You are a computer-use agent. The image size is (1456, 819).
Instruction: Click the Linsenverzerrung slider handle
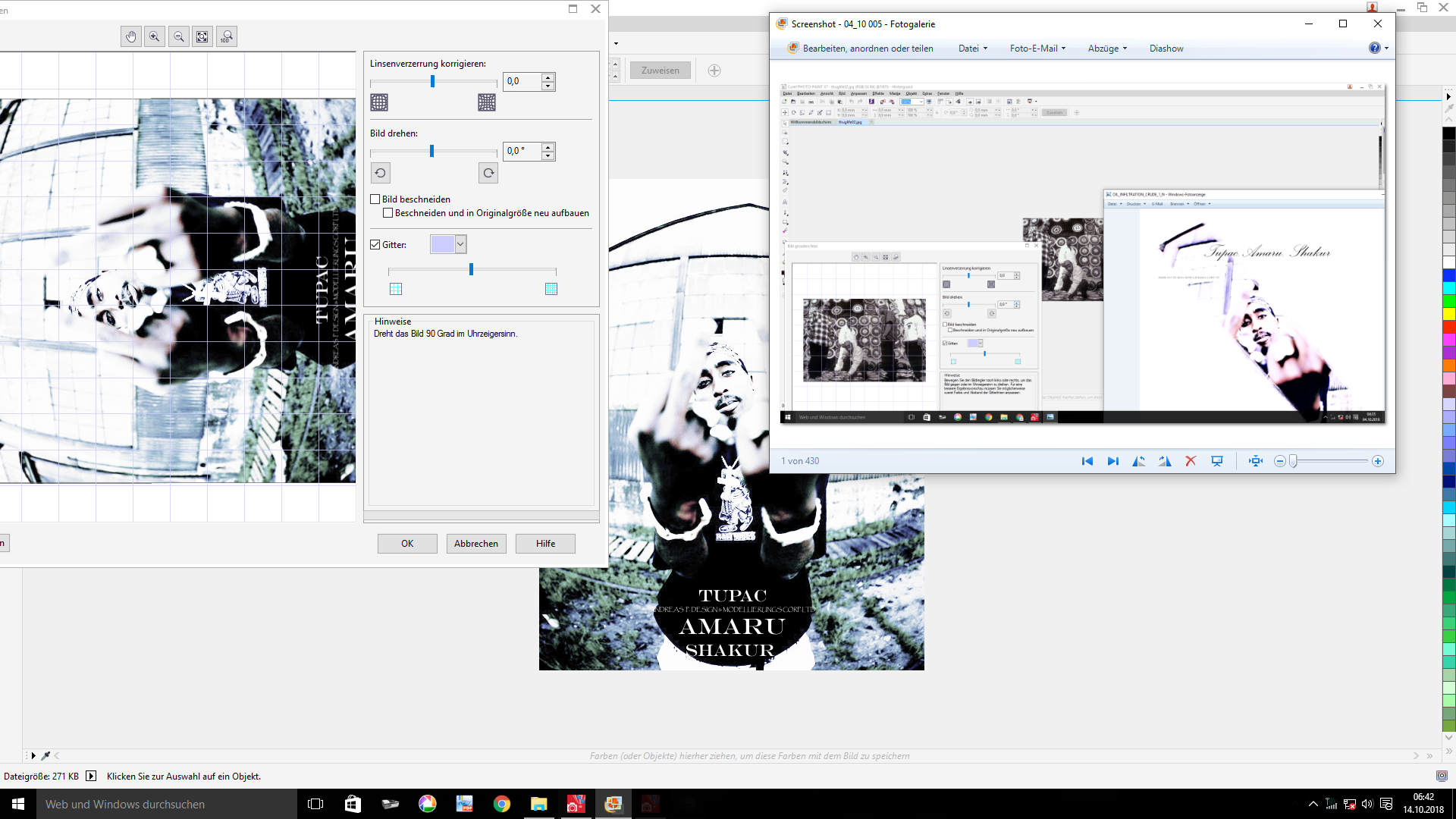[x=433, y=81]
